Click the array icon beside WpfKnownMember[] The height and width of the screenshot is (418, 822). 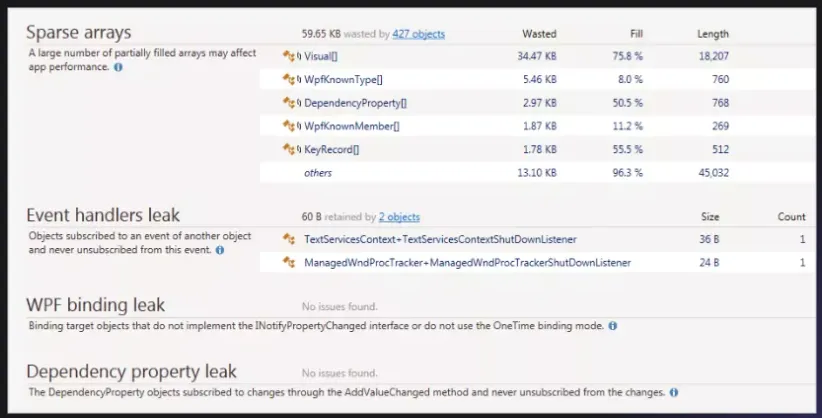click(x=292, y=126)
